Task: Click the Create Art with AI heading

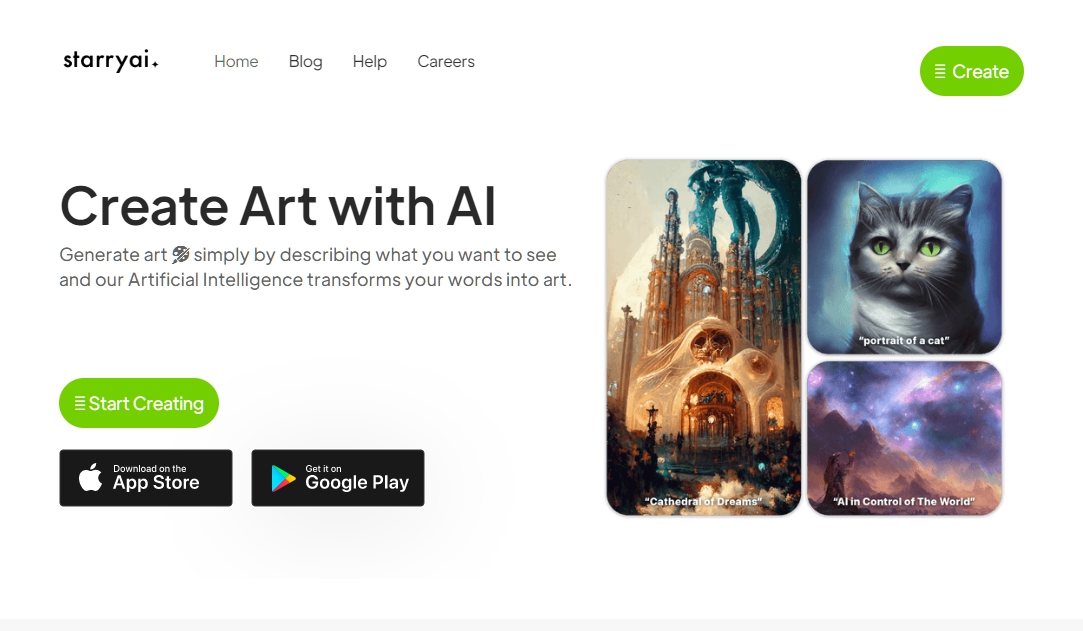Action: [278, 206]
